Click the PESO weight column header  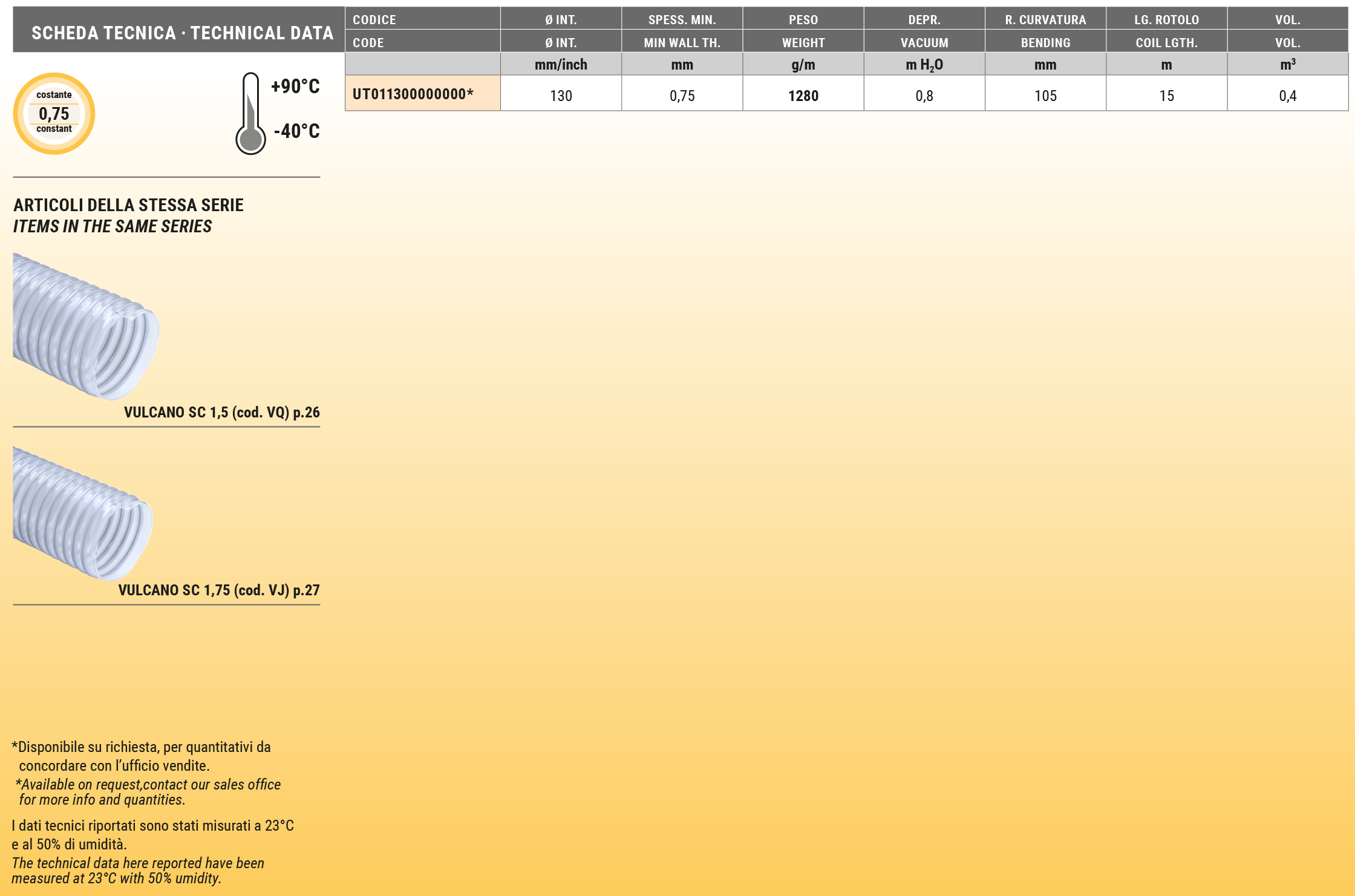803,19
